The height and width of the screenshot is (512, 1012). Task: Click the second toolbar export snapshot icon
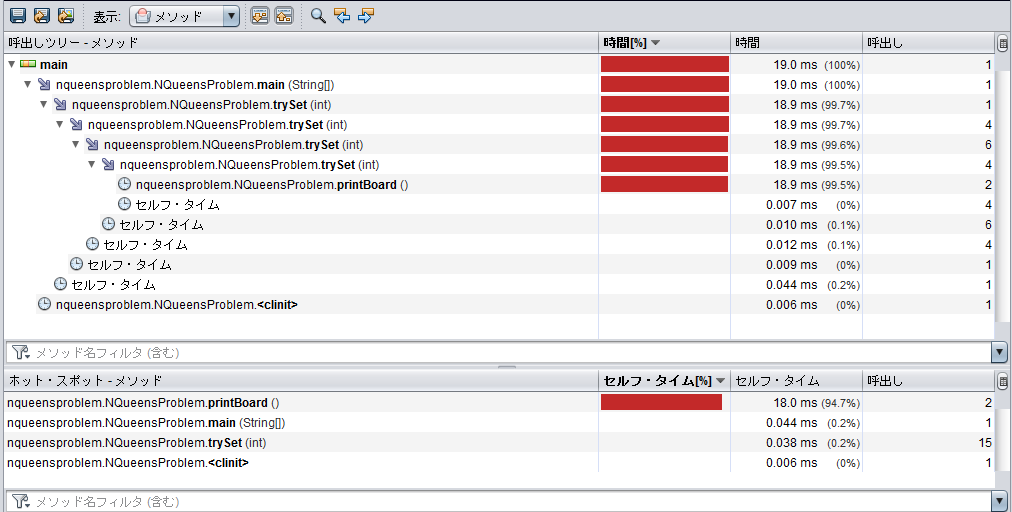coord(41,16)
